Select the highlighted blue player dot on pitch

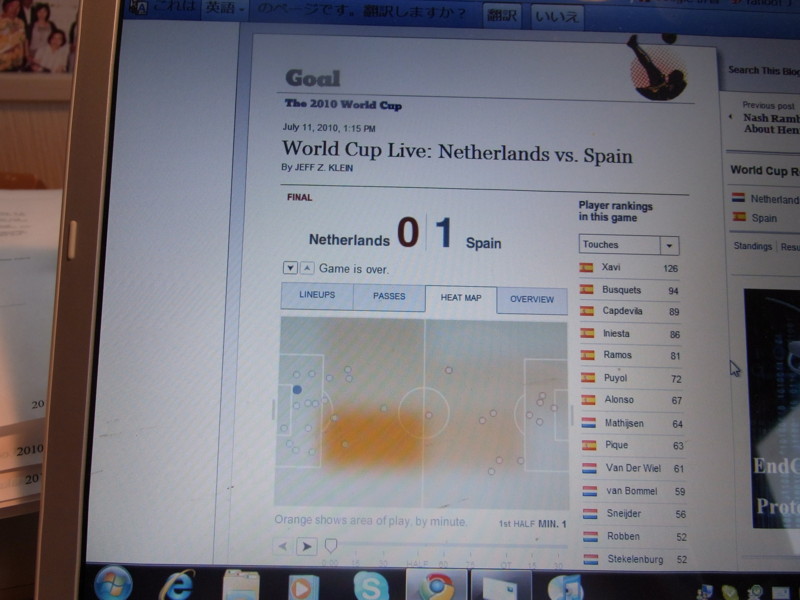click(x=297, y=390)
